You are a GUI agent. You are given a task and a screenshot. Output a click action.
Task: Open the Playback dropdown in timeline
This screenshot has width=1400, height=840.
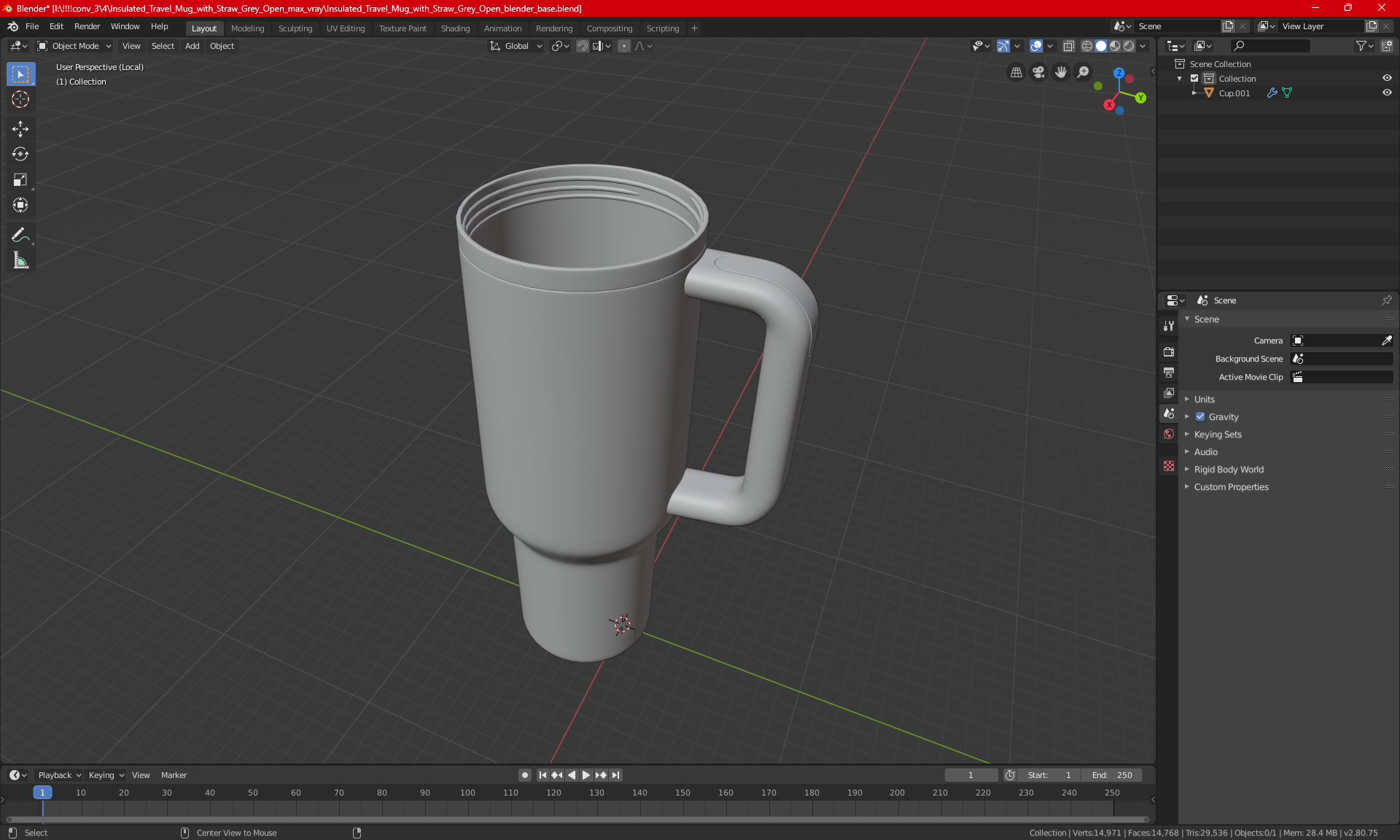[59, 775]
